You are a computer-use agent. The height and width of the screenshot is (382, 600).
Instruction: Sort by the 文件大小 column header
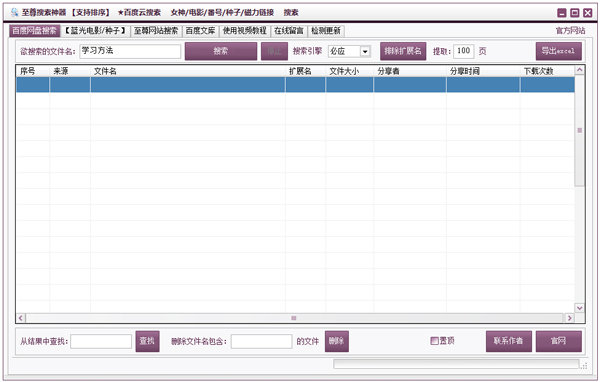coord(349,71)
